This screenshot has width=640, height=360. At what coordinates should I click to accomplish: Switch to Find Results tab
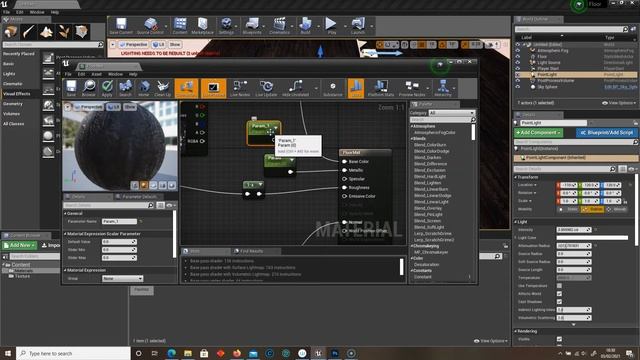(251, 251)
